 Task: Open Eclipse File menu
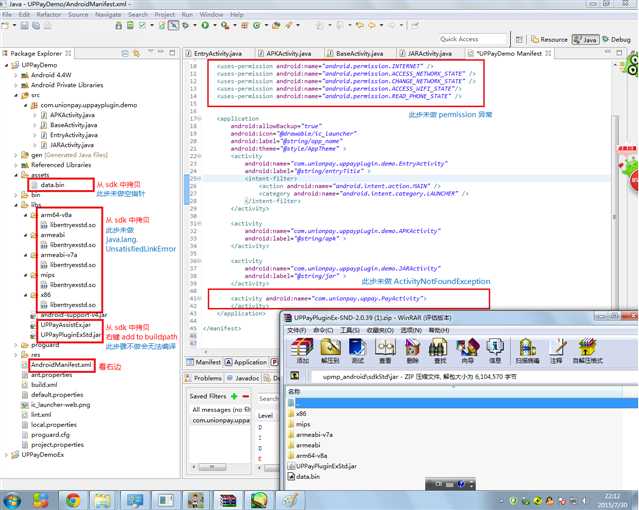click(x=7, y=15)
